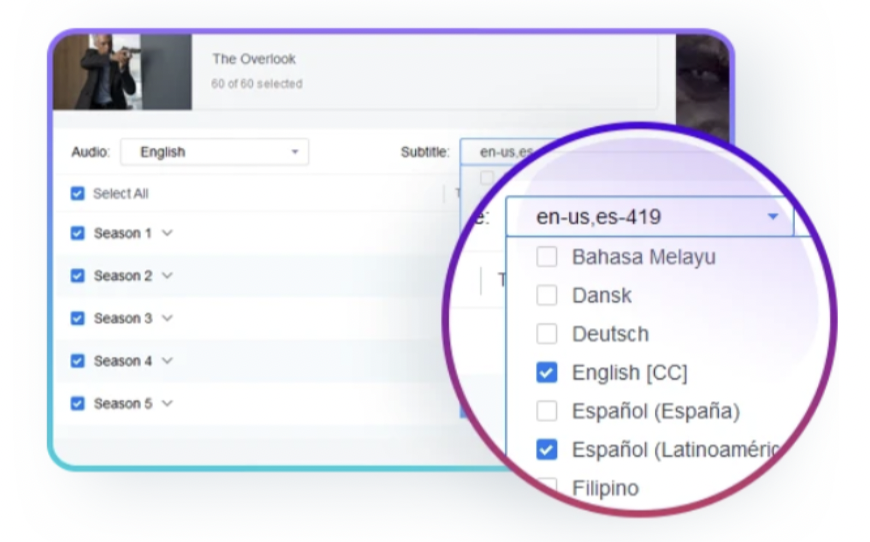Click The Overlook title text
Screen dimensions: 870x542
[x=254, y=59]
